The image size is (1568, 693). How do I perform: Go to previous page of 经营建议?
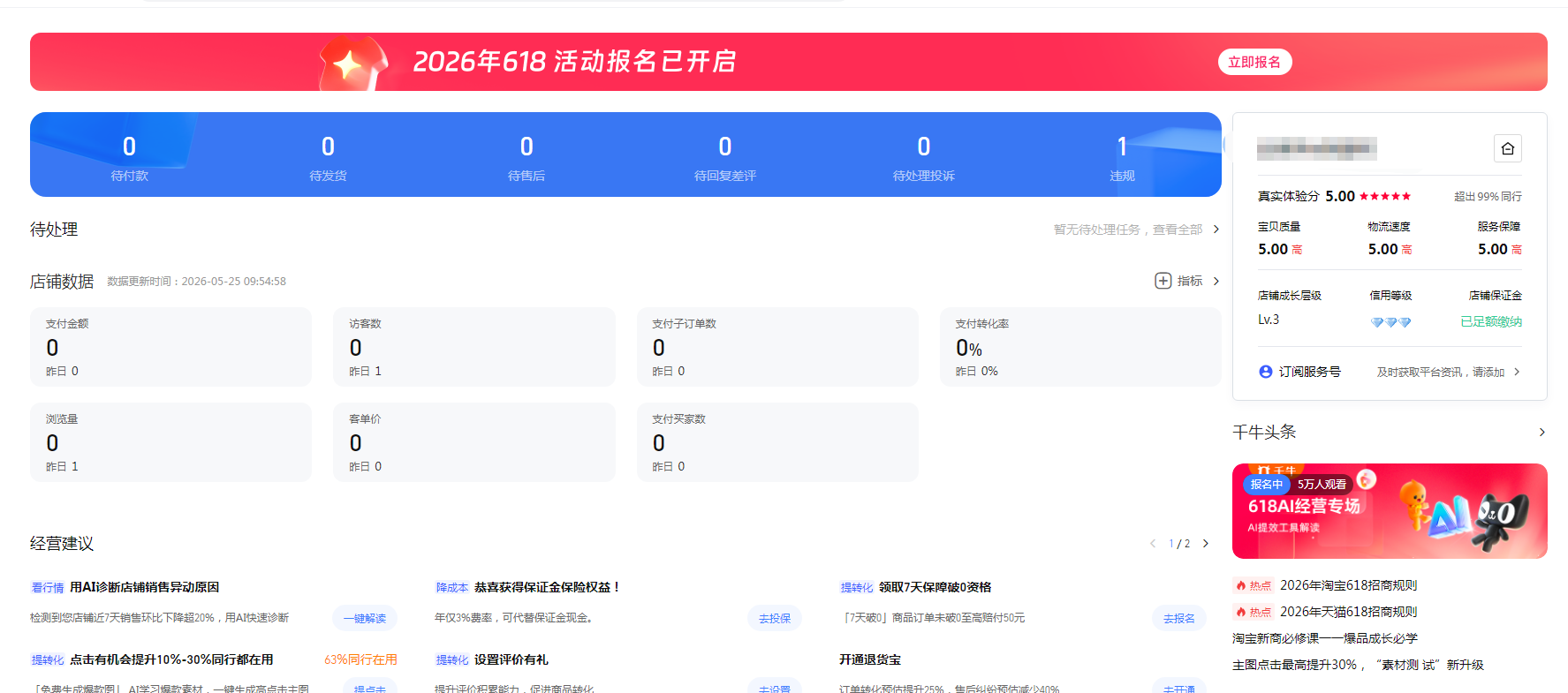click(1153, 544)
